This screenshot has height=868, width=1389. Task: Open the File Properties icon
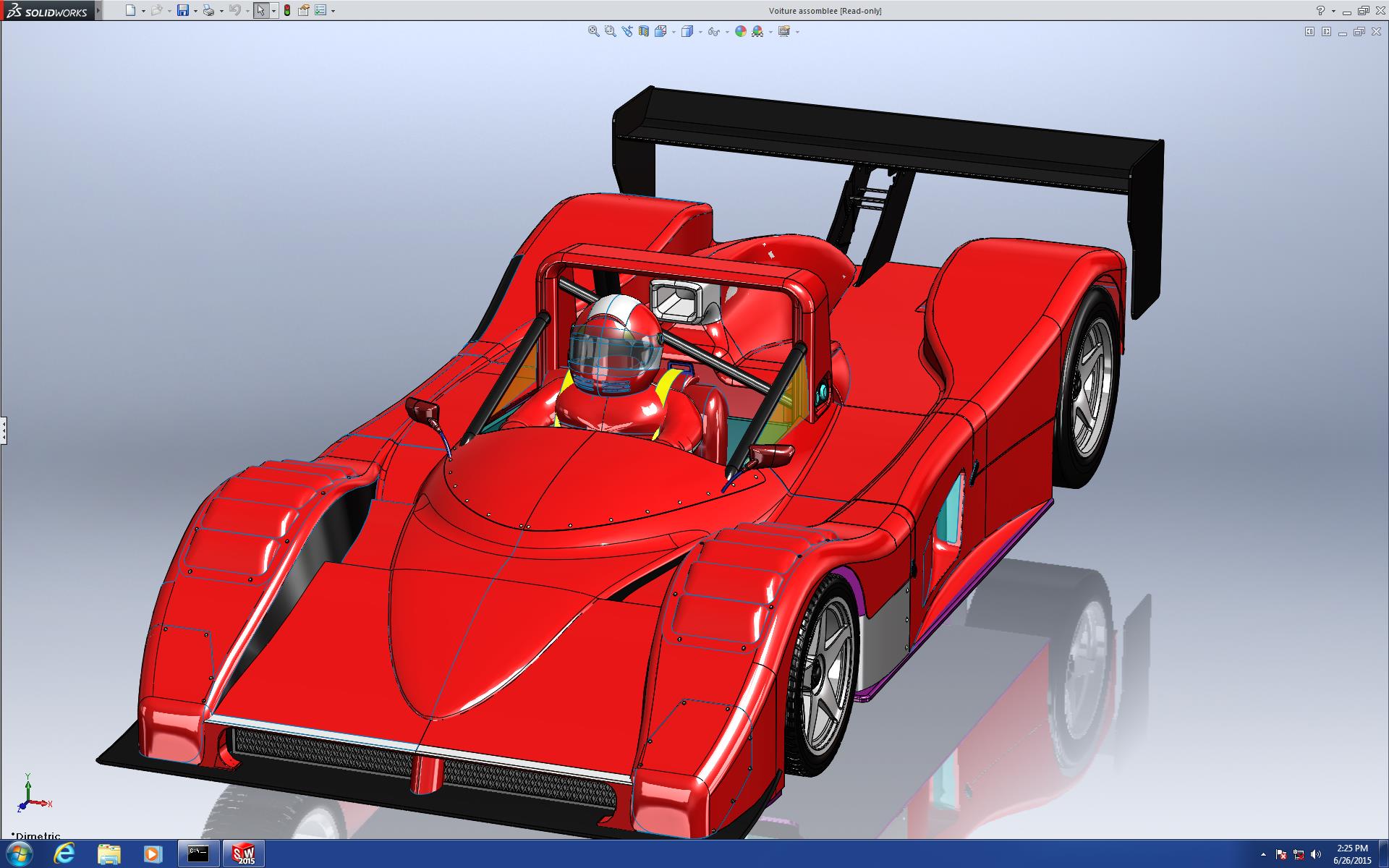pos(304,10)
